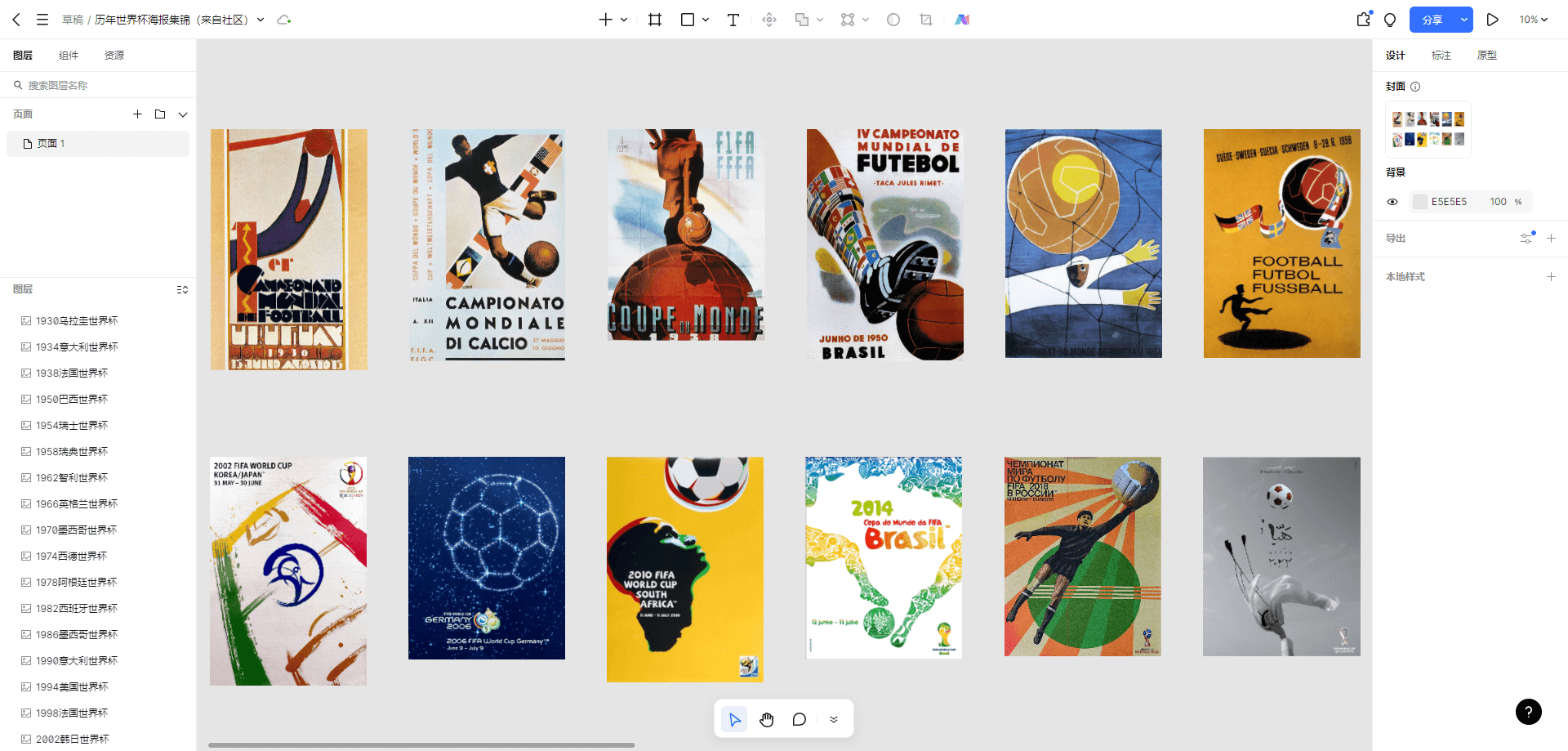
Task: Open insert plus dropdown arrow
Action: (x=624, y=20)
